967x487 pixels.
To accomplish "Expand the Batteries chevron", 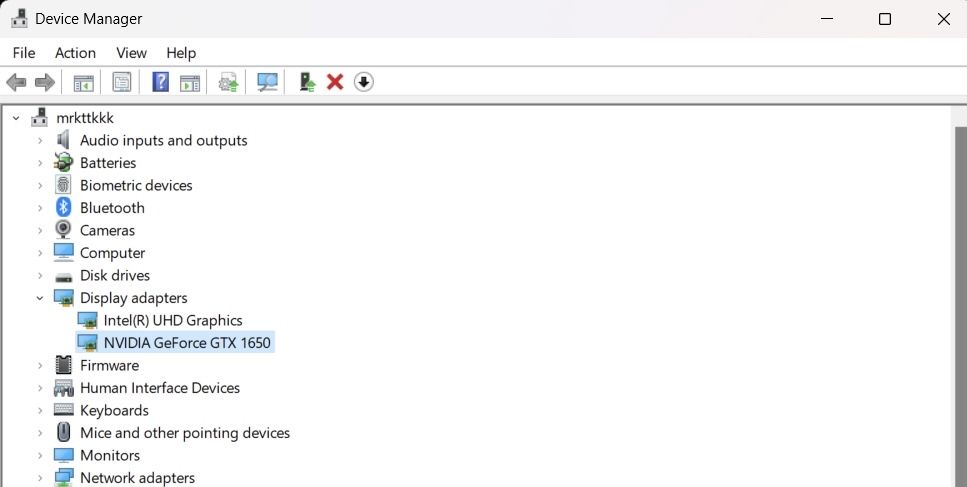I will 39,163.
